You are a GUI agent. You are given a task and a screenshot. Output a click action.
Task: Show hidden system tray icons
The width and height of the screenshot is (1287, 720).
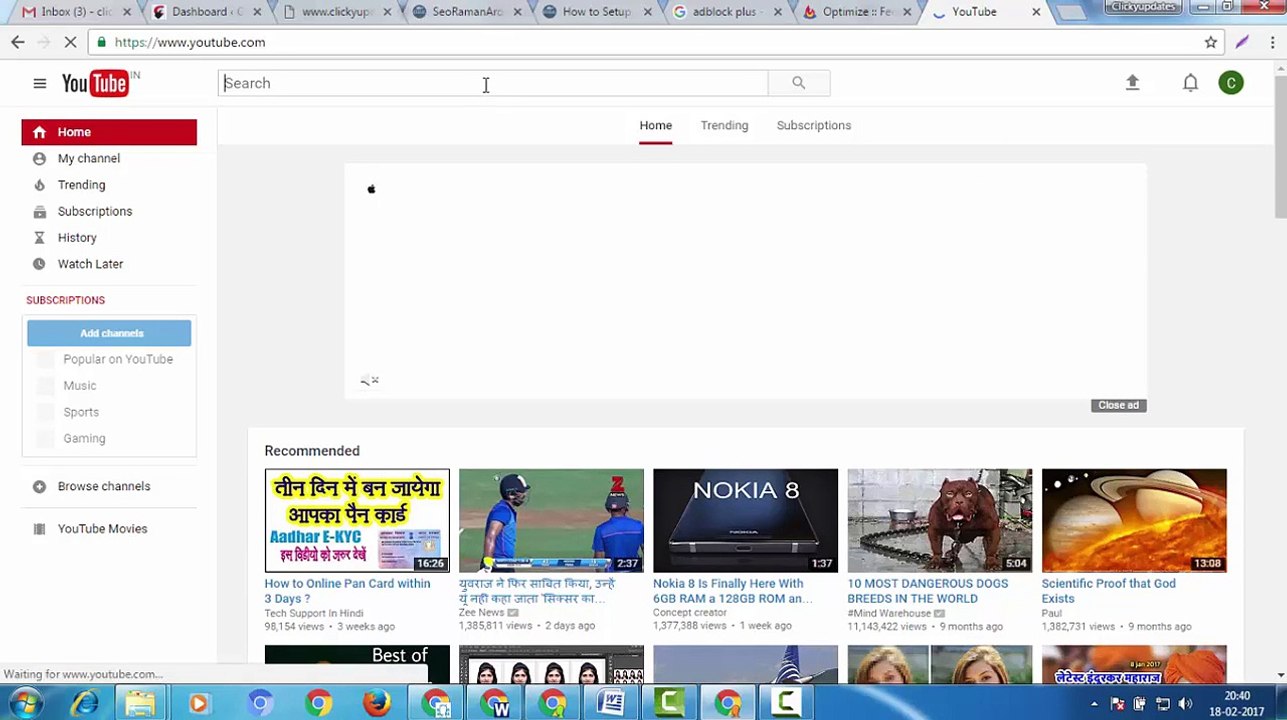[x=1094, y=704]
